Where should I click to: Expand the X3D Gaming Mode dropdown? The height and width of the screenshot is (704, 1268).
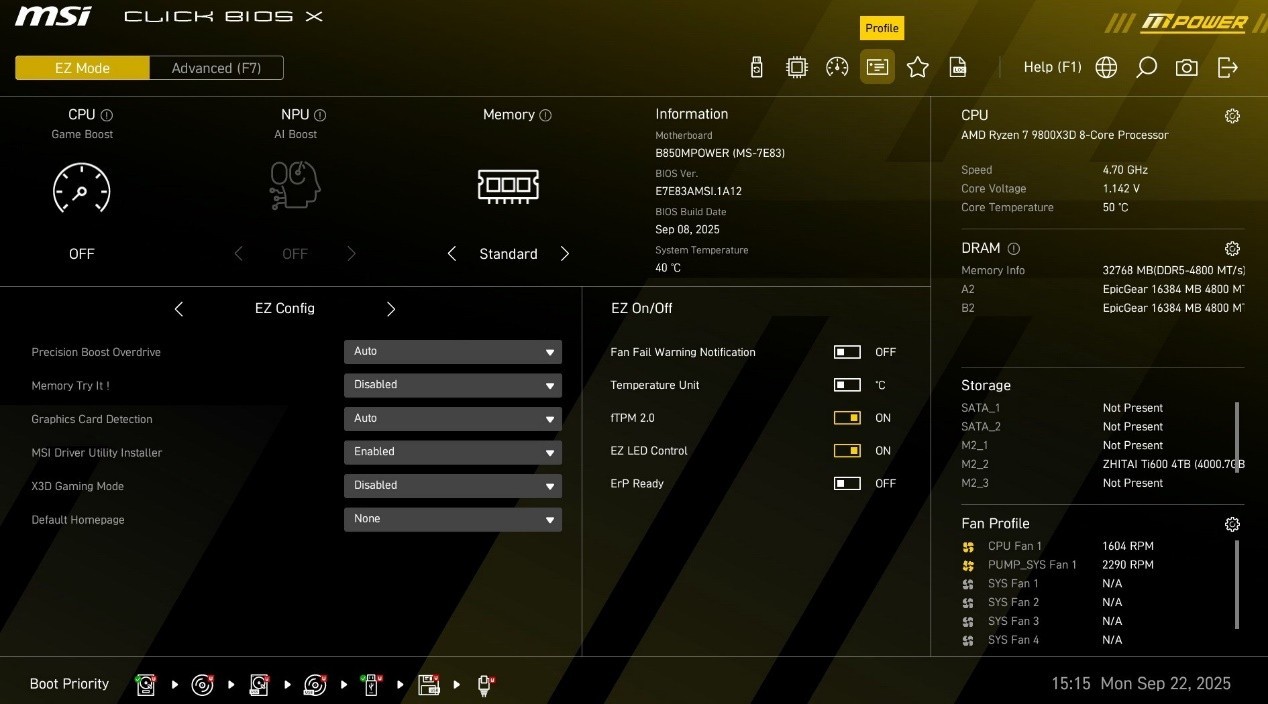click(452, 486)
